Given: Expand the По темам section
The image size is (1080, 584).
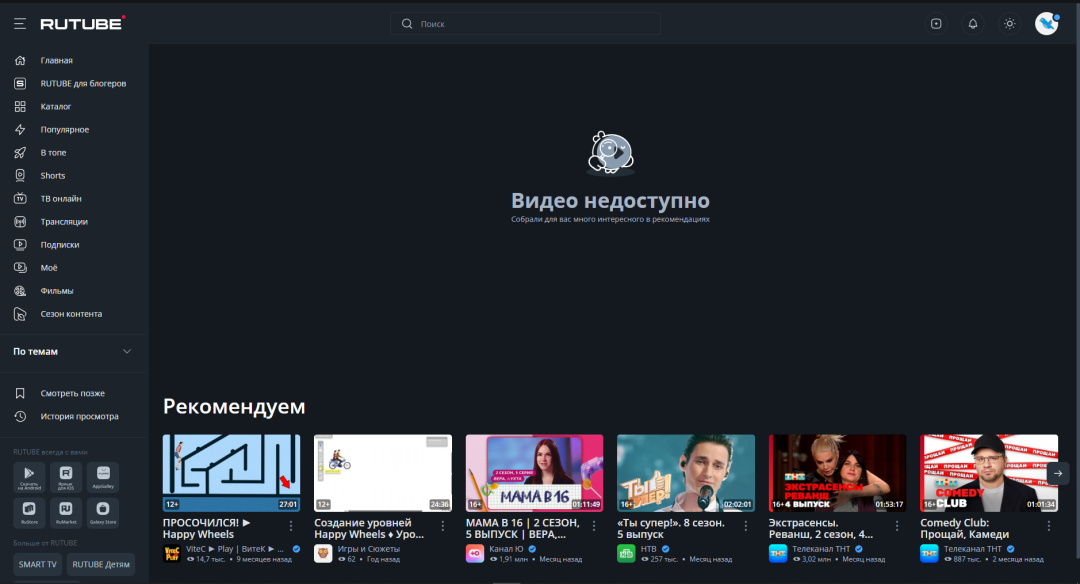Looking at the screenshot, I should (x=127, y=352).
